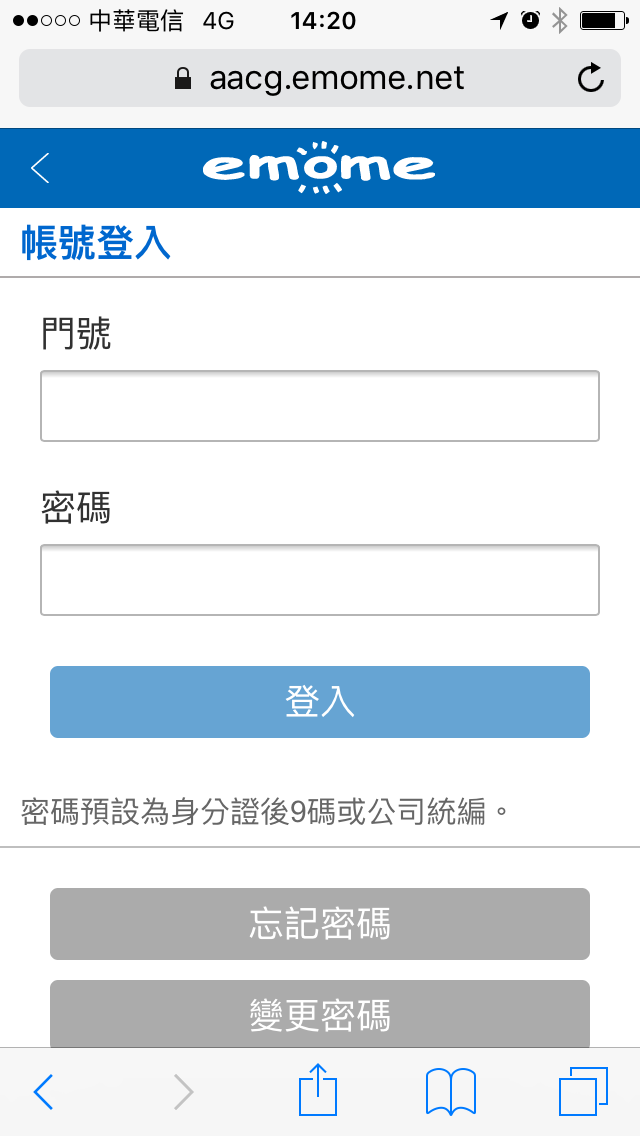Open the Safari bookmarks book icon
640x1136 pixels.
click(x=451, y=1092)
